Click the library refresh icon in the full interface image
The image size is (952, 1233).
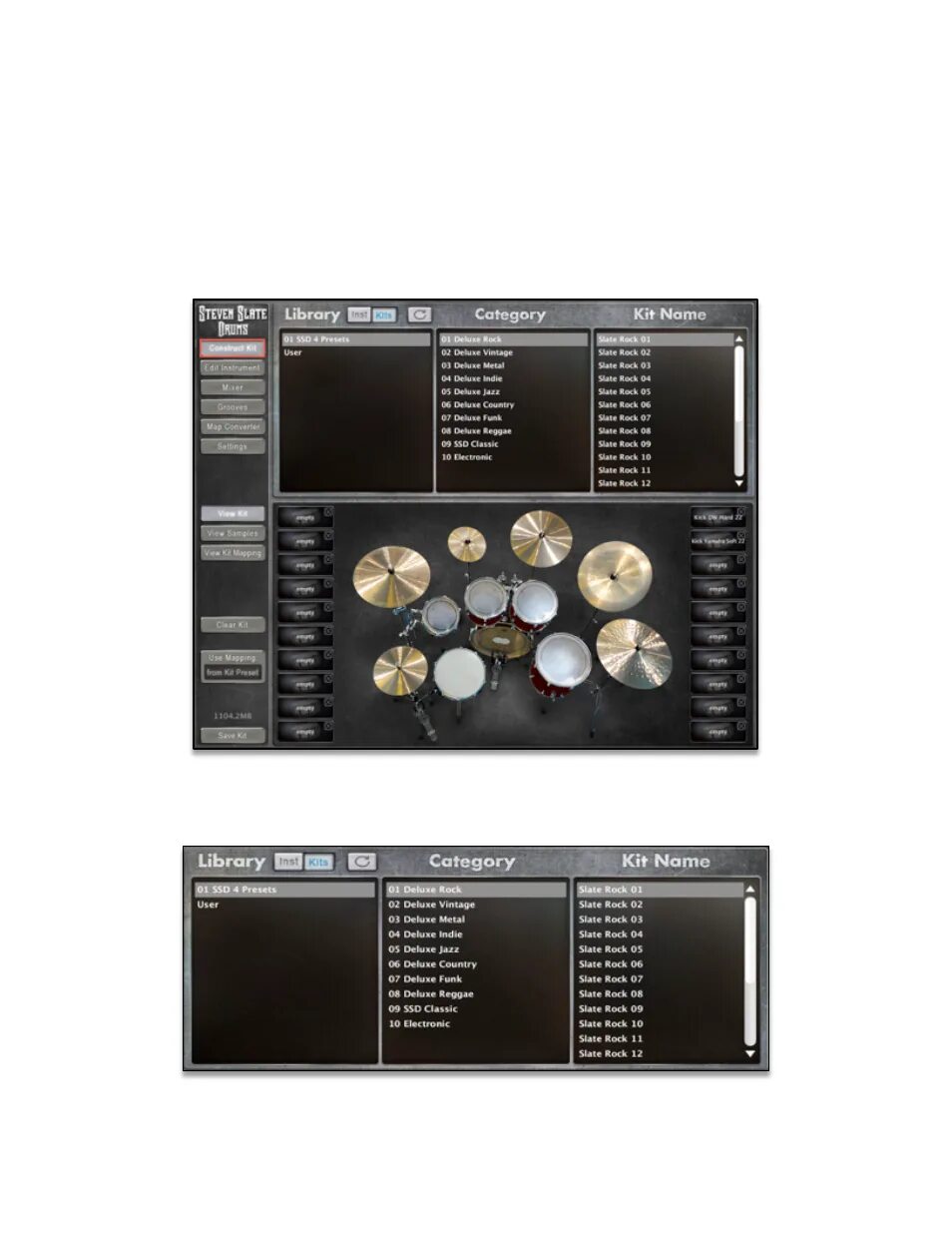pos(420,314)
